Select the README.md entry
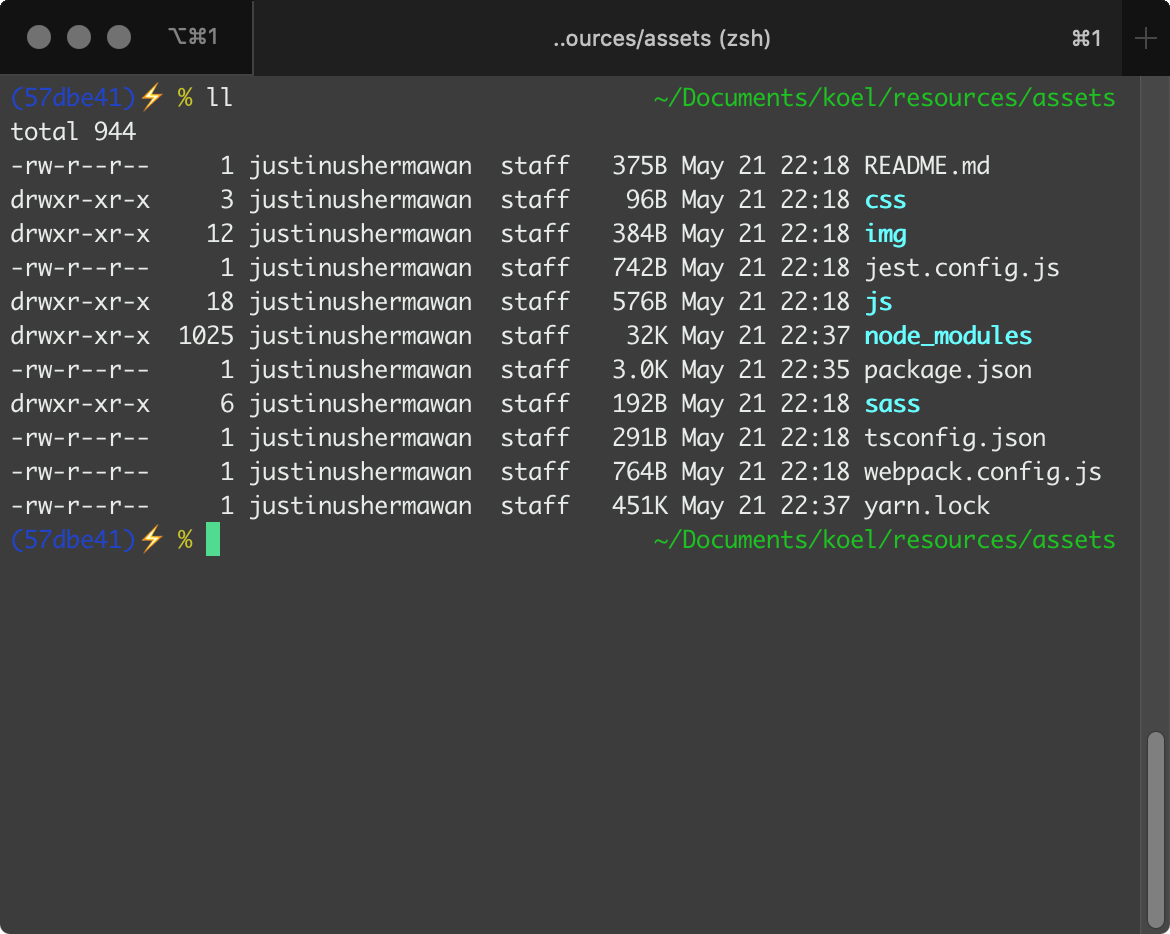This screenshot has height=934, width=1170. [927, 165]
